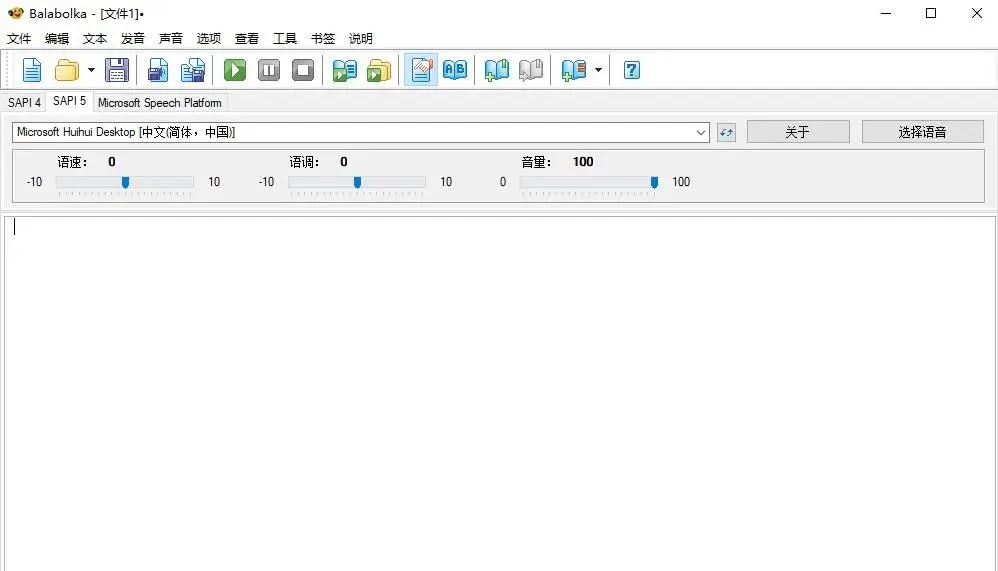Click the save audio file icon
Screen dimensions: 998x571
[x=158, y=70]
